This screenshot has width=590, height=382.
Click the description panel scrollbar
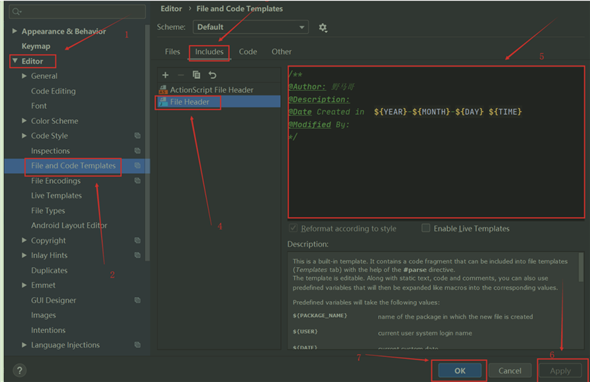[x=581, y=267]
